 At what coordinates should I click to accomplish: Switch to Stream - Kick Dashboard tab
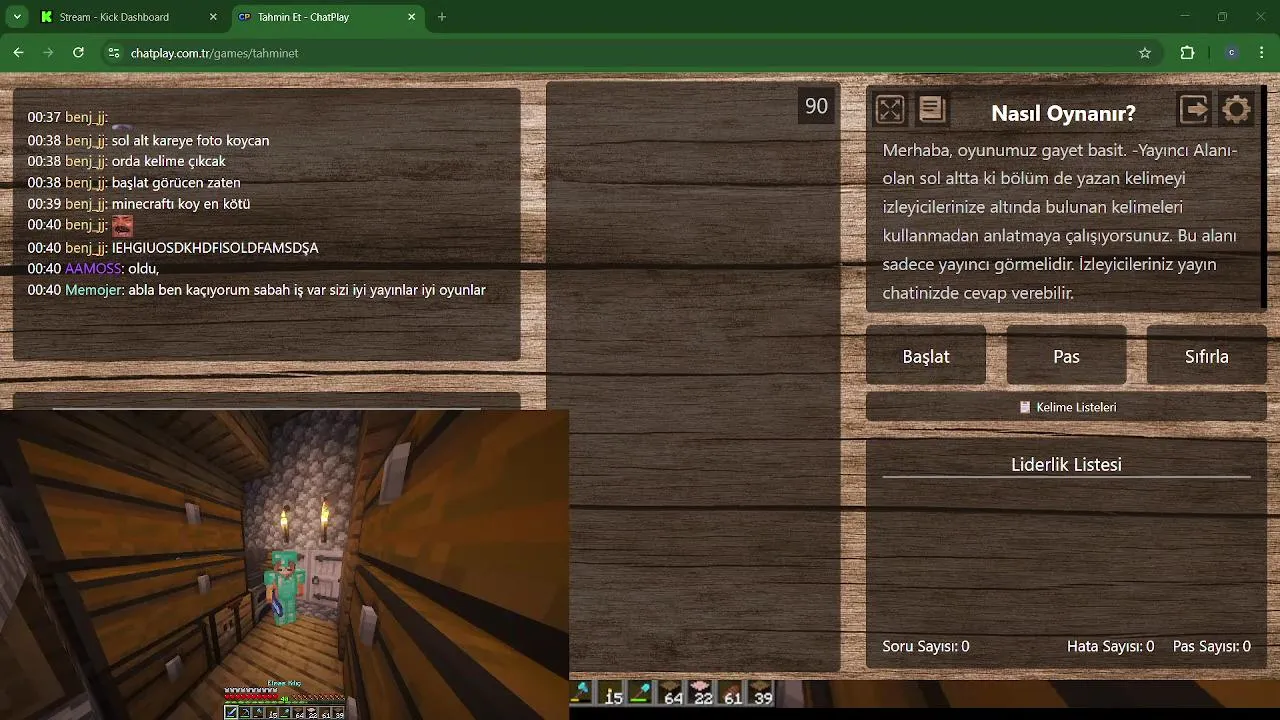[x=128, y=17]
